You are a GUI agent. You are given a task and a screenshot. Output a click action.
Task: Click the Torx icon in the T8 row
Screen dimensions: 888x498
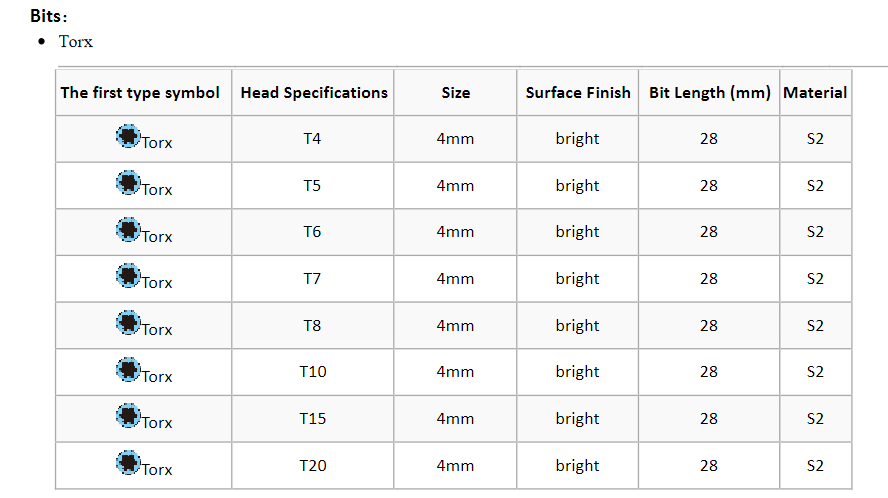[x=128, y=322]
